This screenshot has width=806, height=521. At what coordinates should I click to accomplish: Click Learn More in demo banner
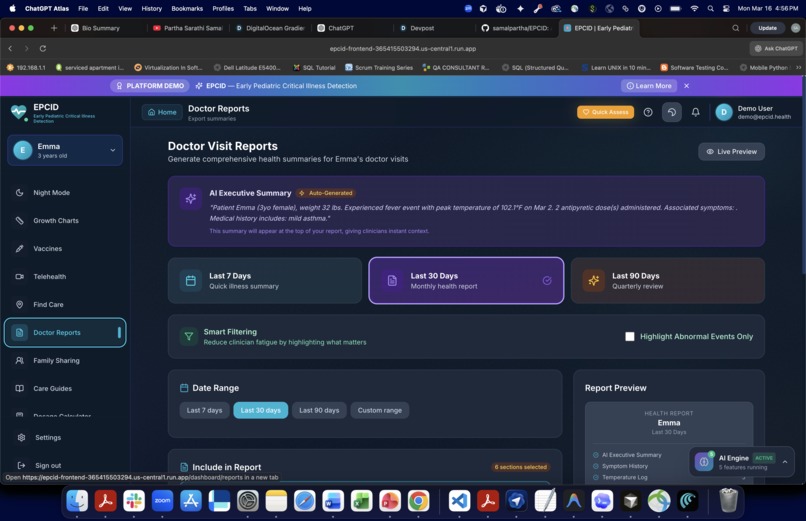[x=649, y=86]
